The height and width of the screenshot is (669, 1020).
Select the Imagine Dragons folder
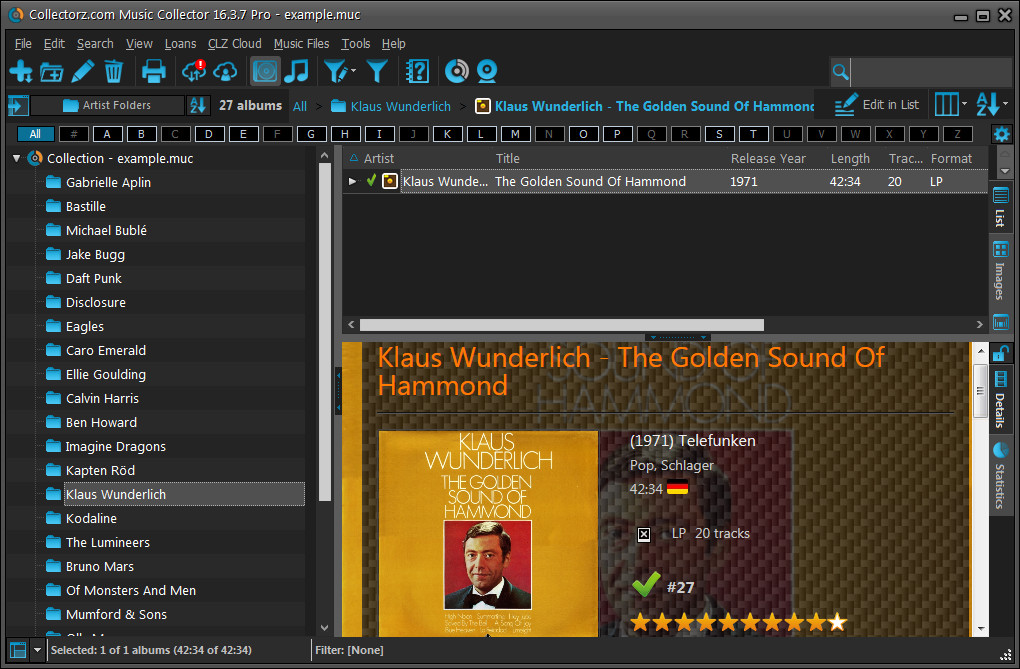click(116, 446)
